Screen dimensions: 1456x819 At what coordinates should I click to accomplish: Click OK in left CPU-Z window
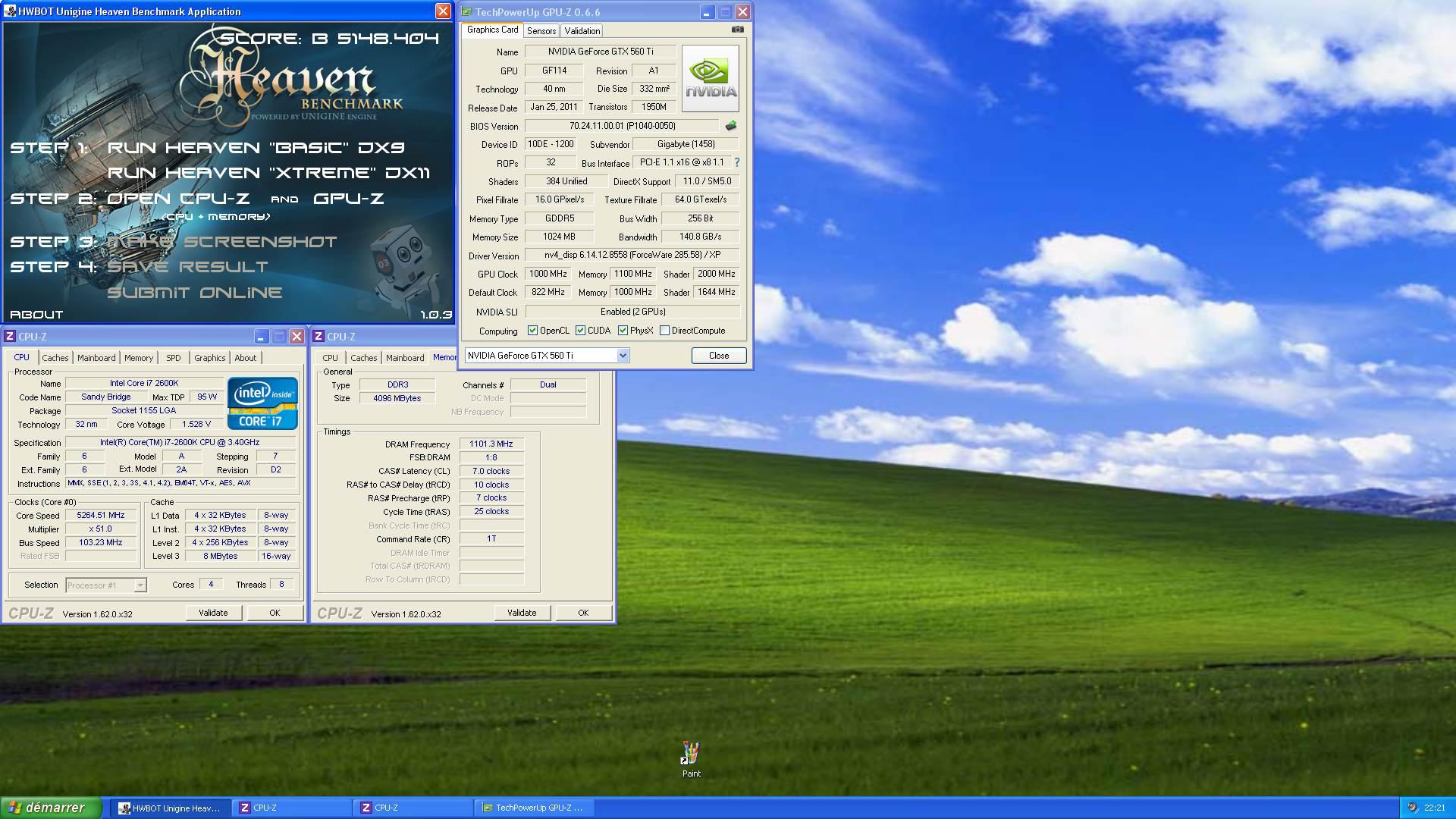pos(275,613)
